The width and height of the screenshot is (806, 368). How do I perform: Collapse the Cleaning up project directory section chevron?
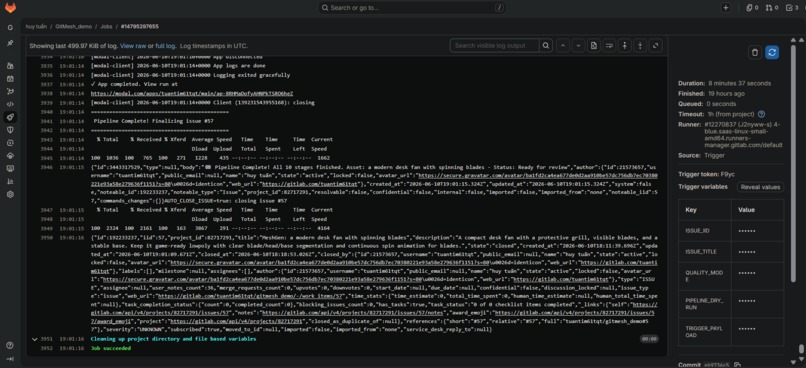34,339
